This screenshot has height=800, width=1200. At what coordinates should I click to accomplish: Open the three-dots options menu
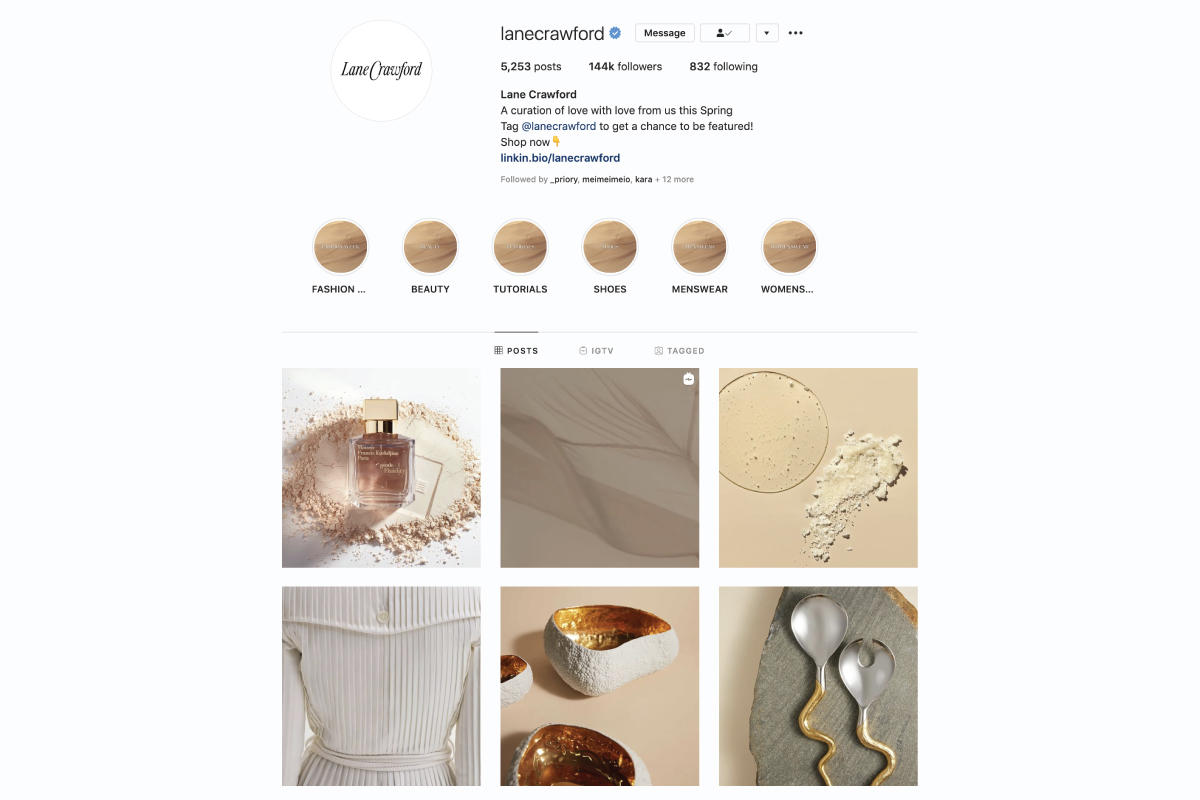coord(795,33)
